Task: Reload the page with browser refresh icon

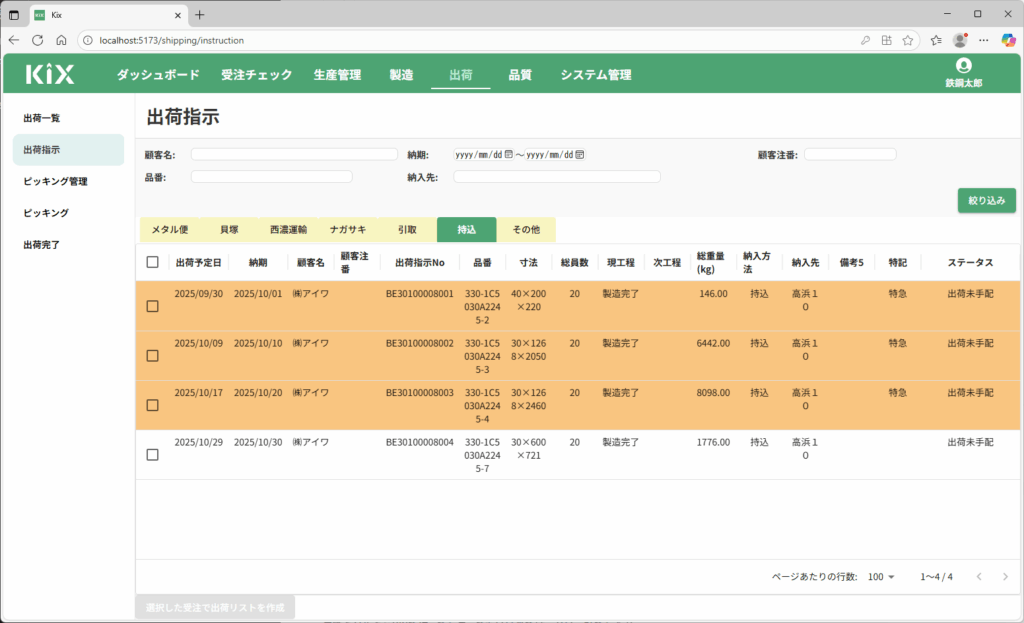Action: point(37,40)
